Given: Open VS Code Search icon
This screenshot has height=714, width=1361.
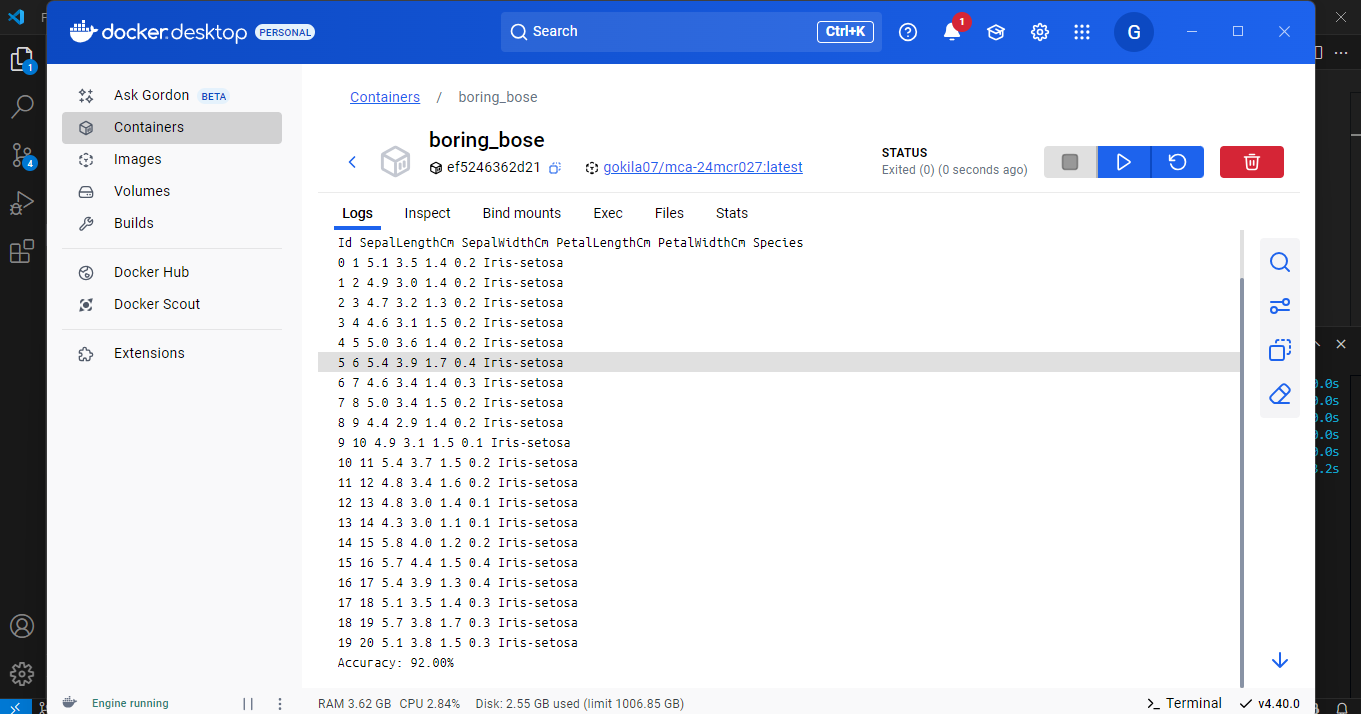Looking at the screenshot, I should (22, 106).
